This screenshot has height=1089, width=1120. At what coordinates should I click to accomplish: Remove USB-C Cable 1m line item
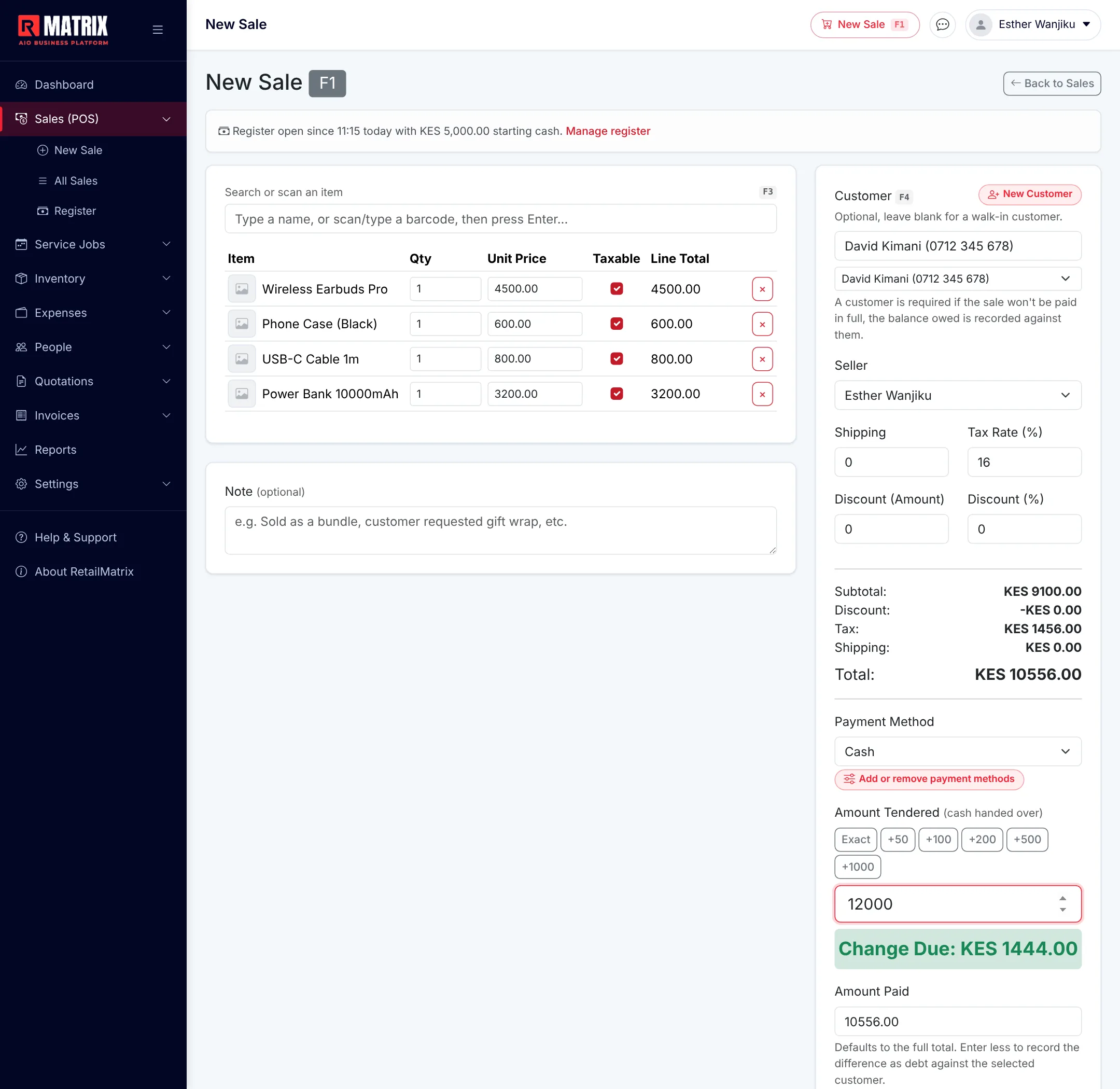pos(763,359)
